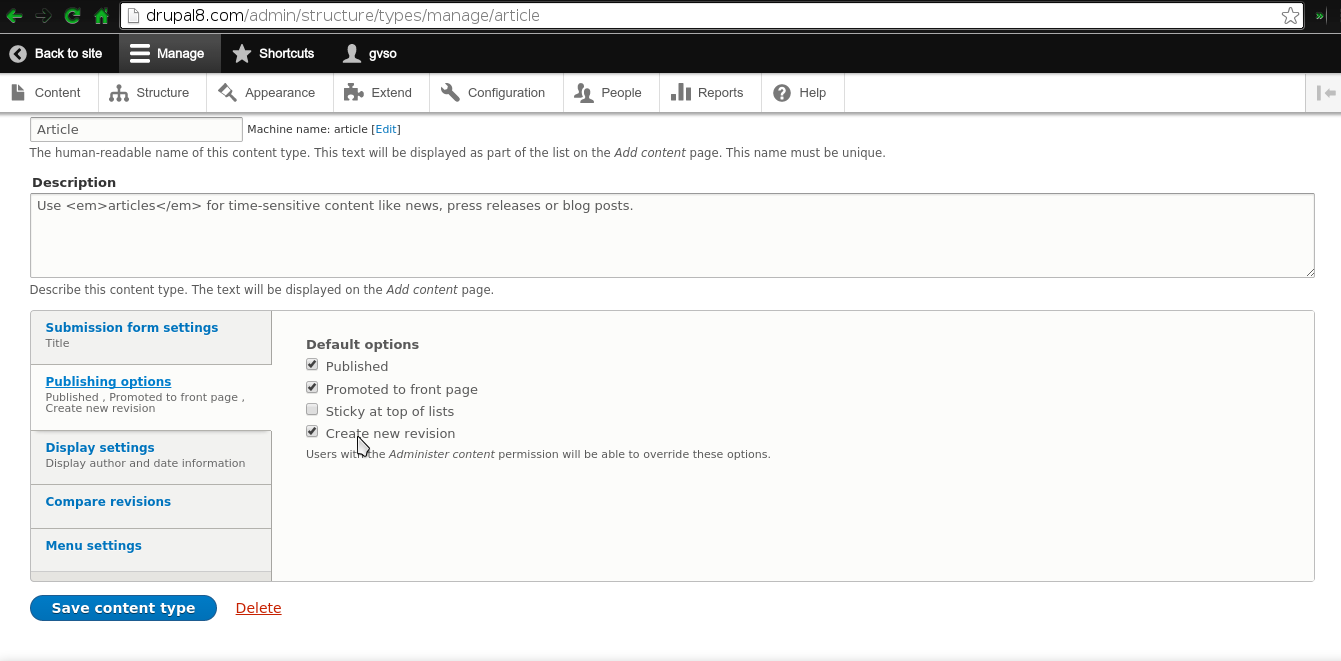Select the Compare revisions tab

(108, 502)
